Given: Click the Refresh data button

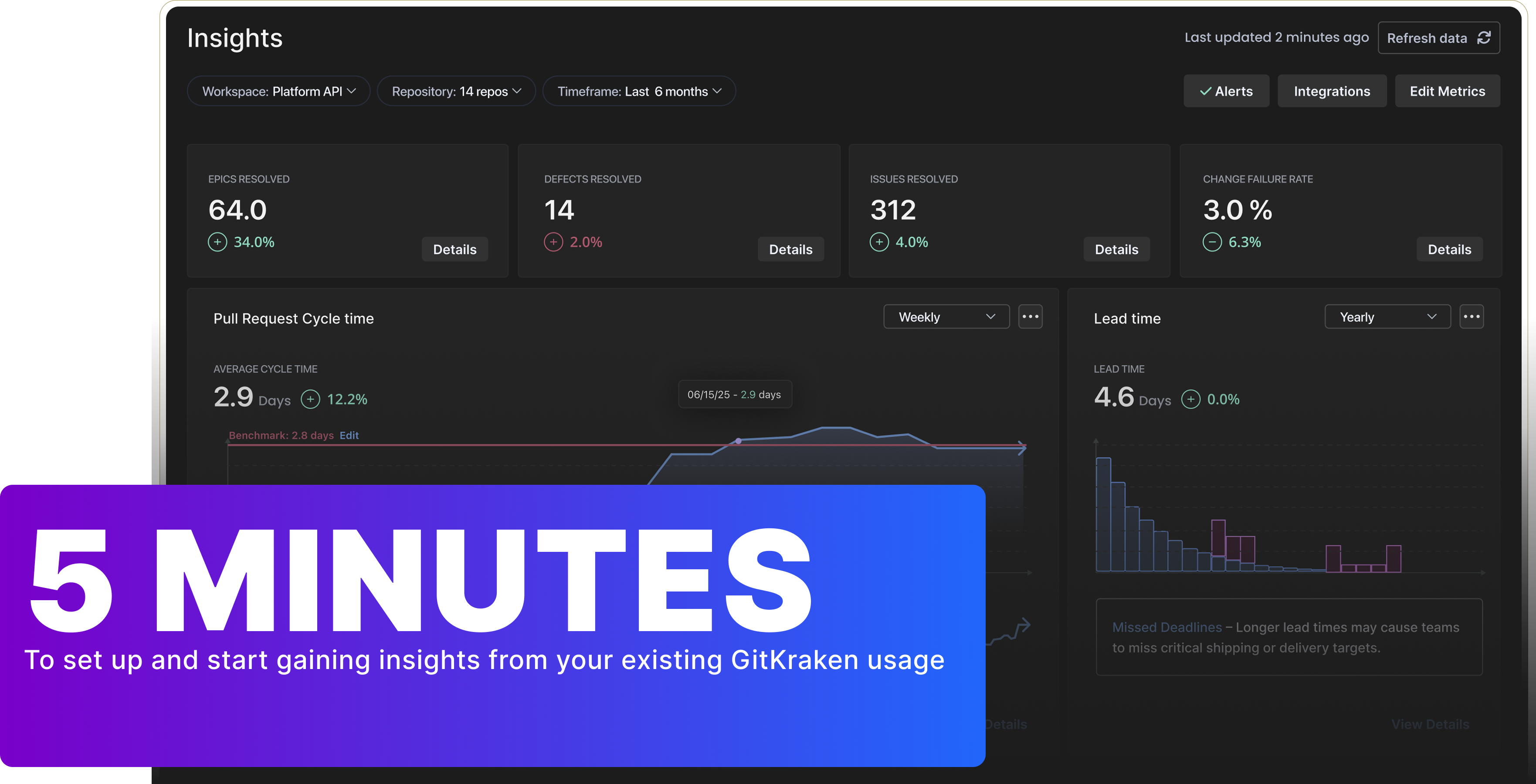Looking at the screenshot, I should coord(1438,38).
